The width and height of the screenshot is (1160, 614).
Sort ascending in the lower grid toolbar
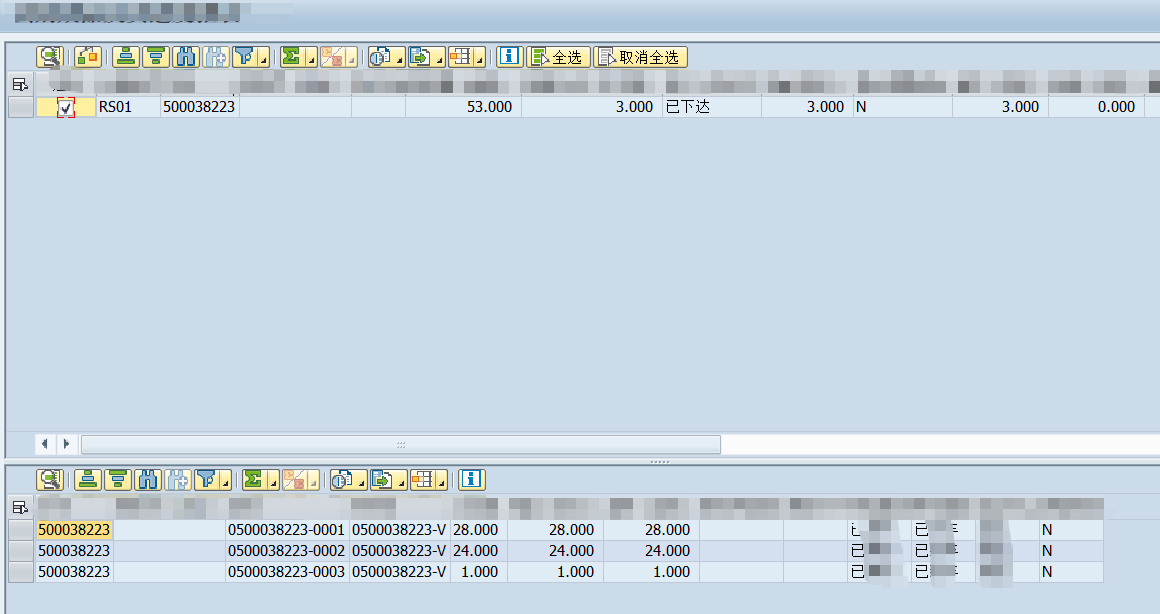(88, 480)
